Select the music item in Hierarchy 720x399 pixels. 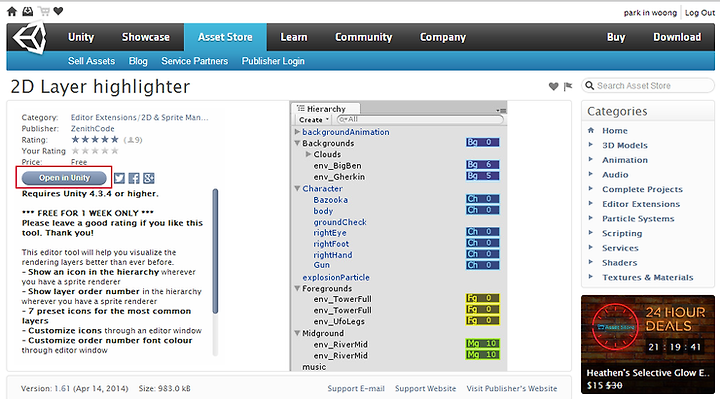point(314,367)
